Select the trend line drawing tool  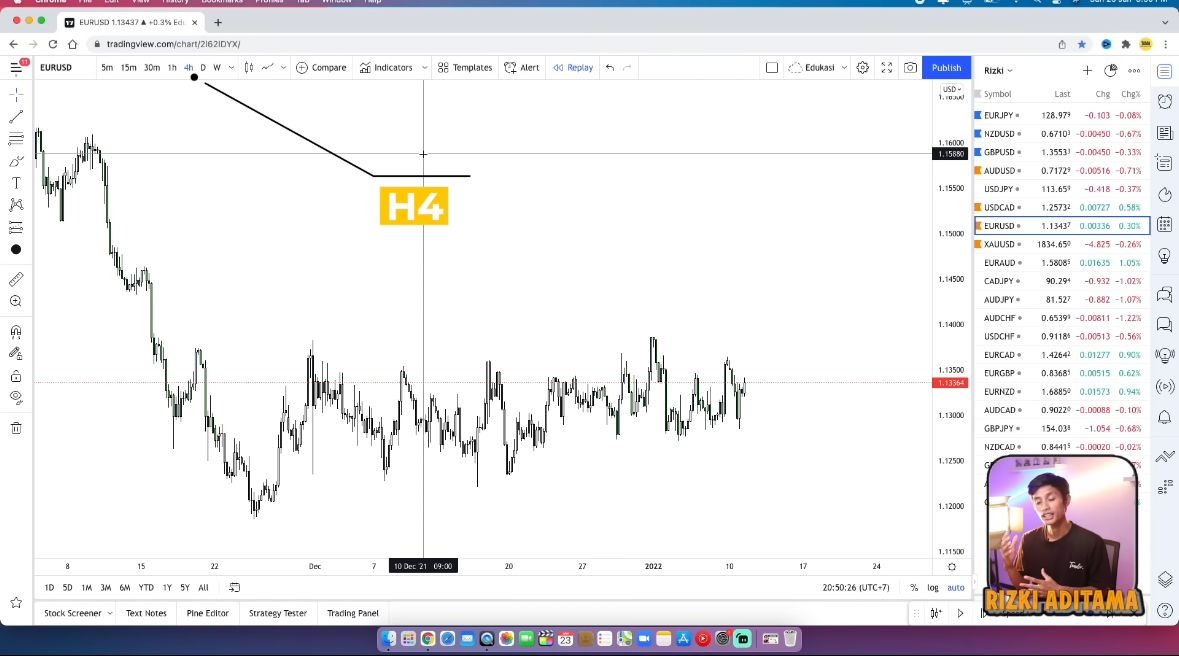(16, 117)
